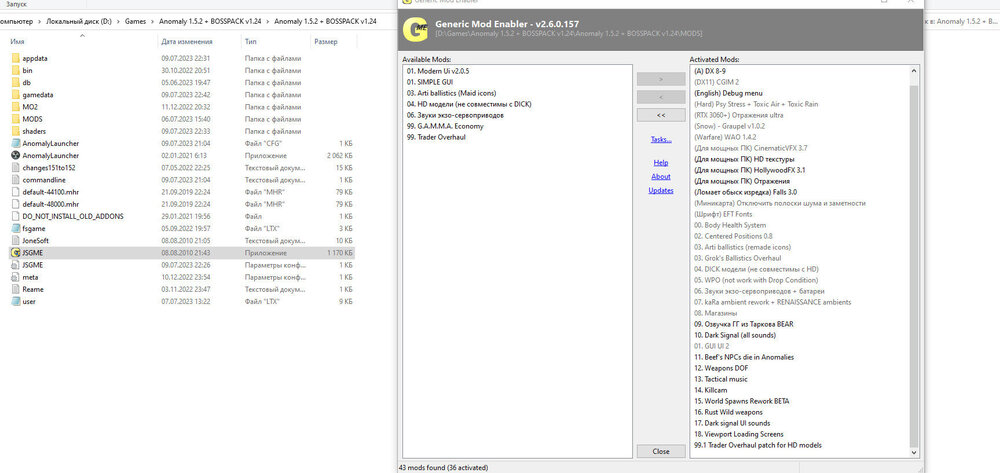Click the changes151to152 text file icon
The image size is (1000, 473).
[16, 167]
